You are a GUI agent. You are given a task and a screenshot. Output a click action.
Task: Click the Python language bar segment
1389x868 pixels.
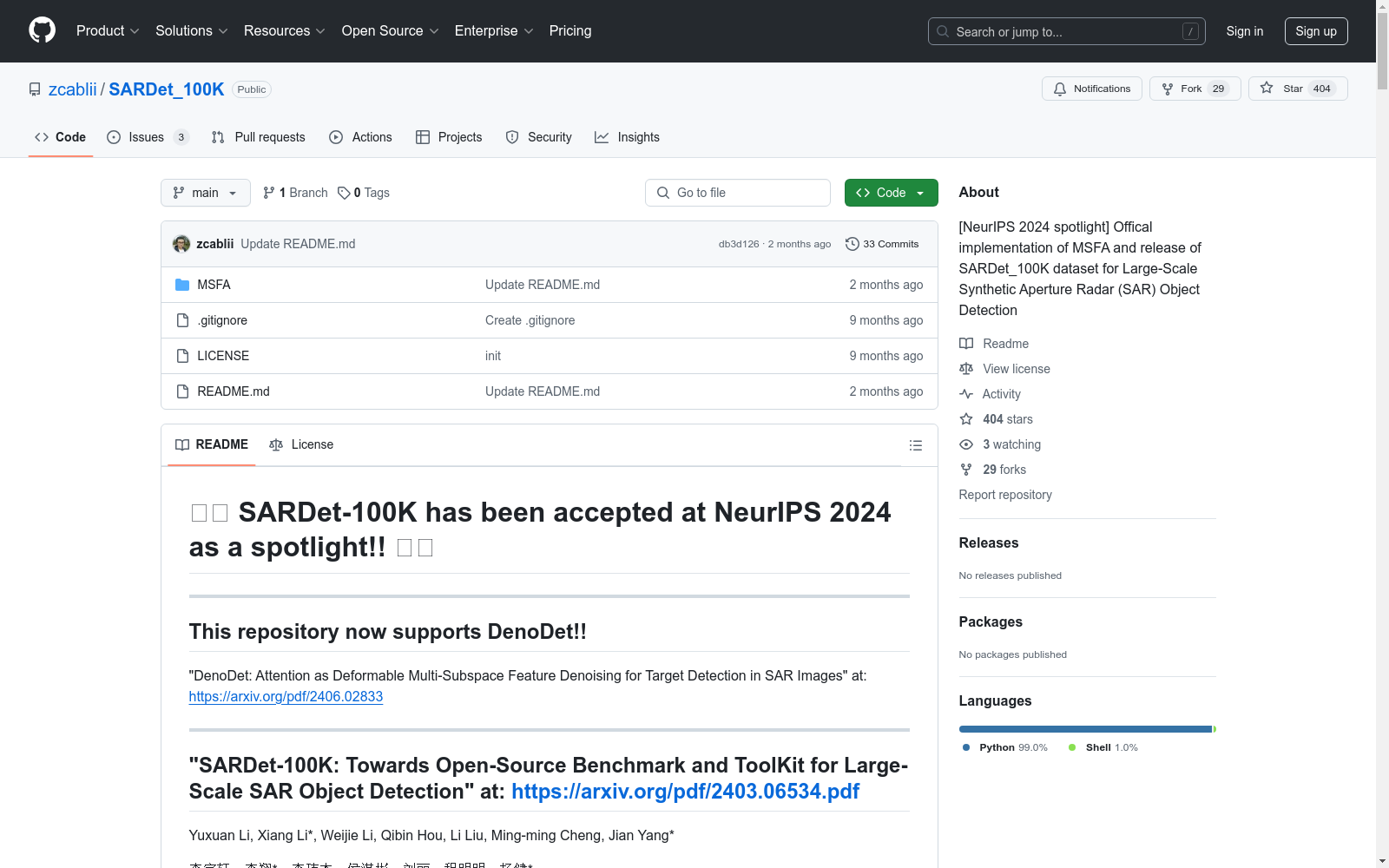[1085, 729]
